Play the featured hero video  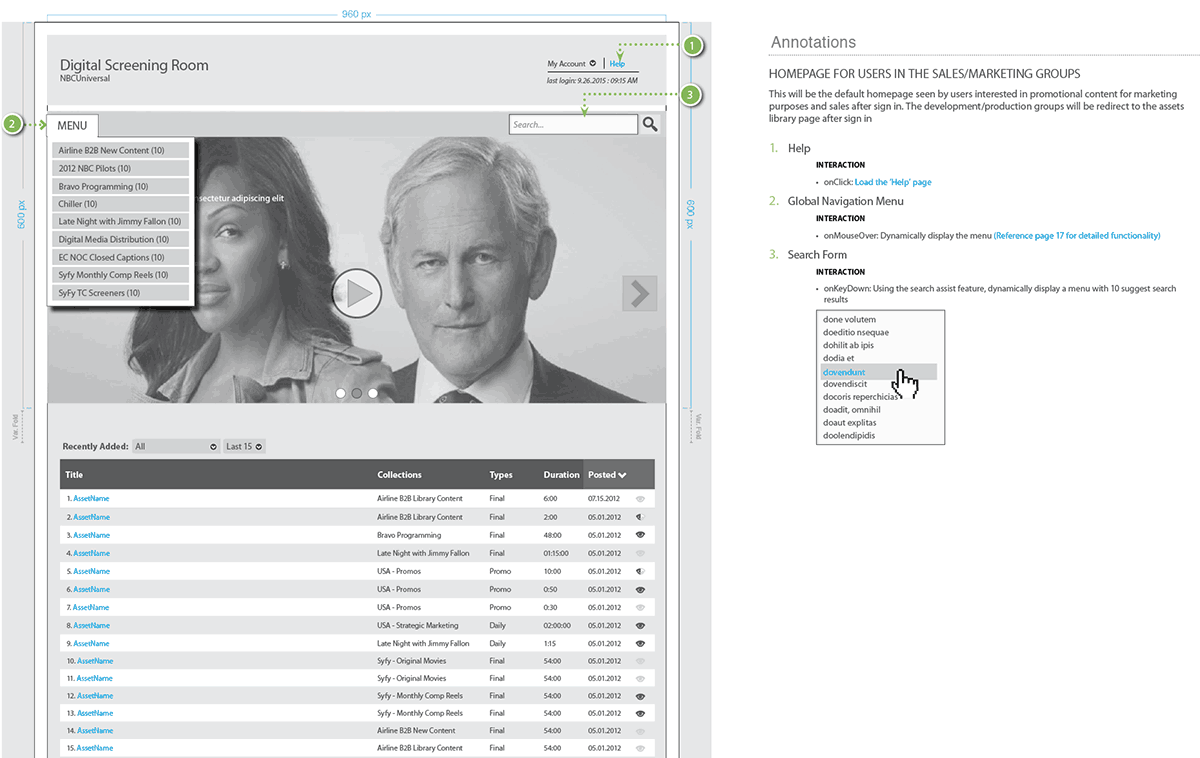357,294
